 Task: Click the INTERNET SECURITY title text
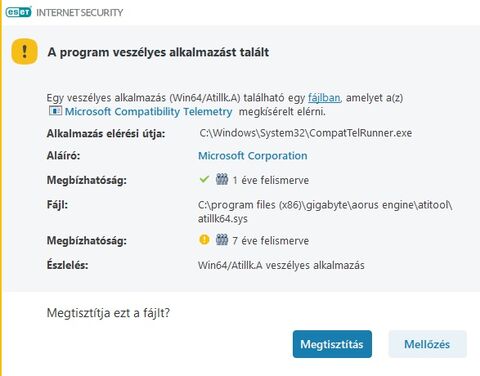click(x=80, y=13)
